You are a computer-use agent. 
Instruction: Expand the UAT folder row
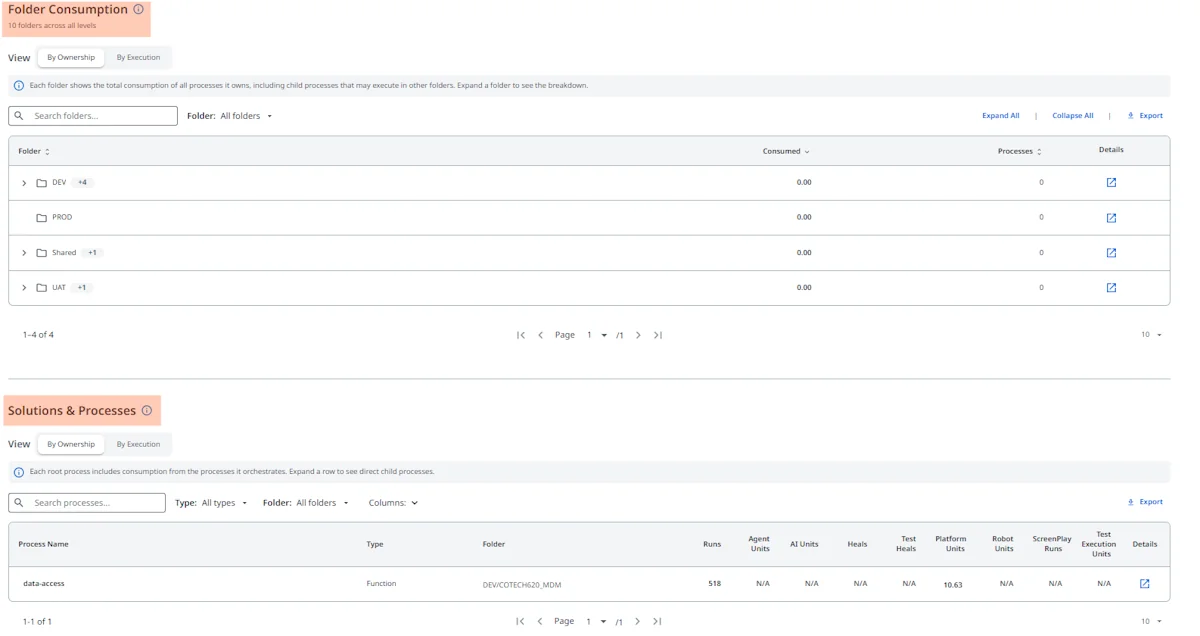point(24,288)
